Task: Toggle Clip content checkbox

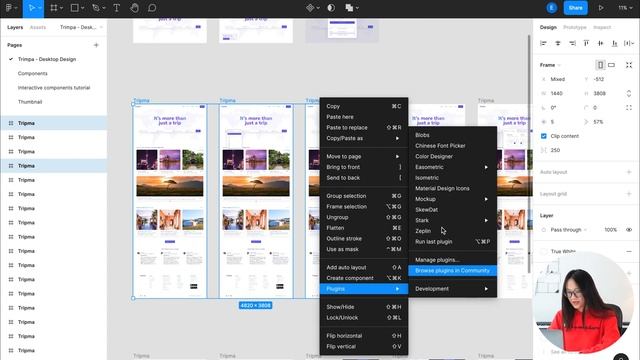Action: click(544, 136)
